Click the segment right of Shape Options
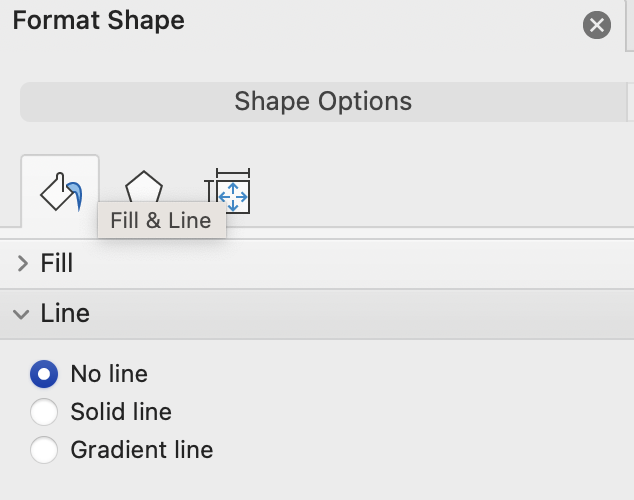This screenshot has height=500, width=634. point(630,101)
